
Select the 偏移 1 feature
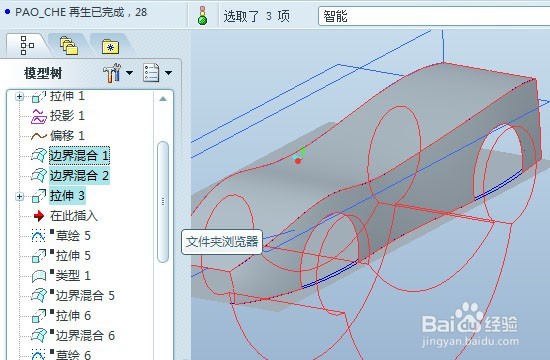click(x=67, y=135)
